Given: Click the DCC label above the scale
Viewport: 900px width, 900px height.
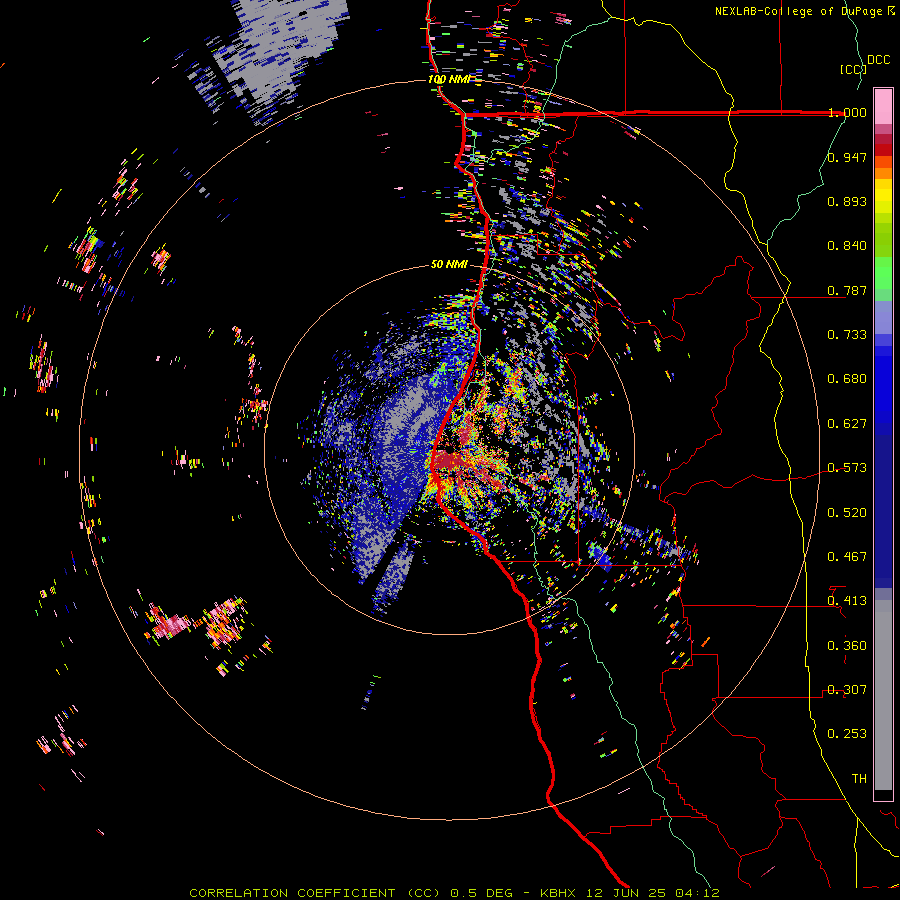Looking at the screenshot, I should point(878,60).
